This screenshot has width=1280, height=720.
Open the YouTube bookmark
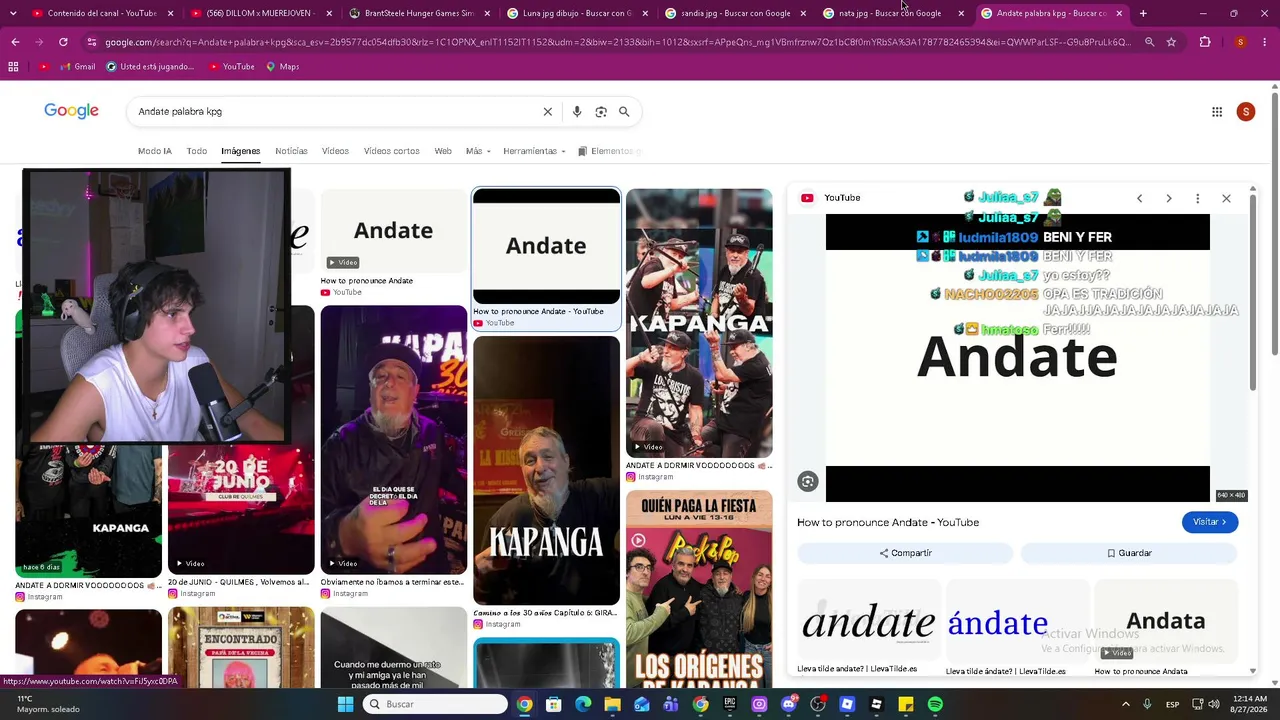[x=231, y=67]
